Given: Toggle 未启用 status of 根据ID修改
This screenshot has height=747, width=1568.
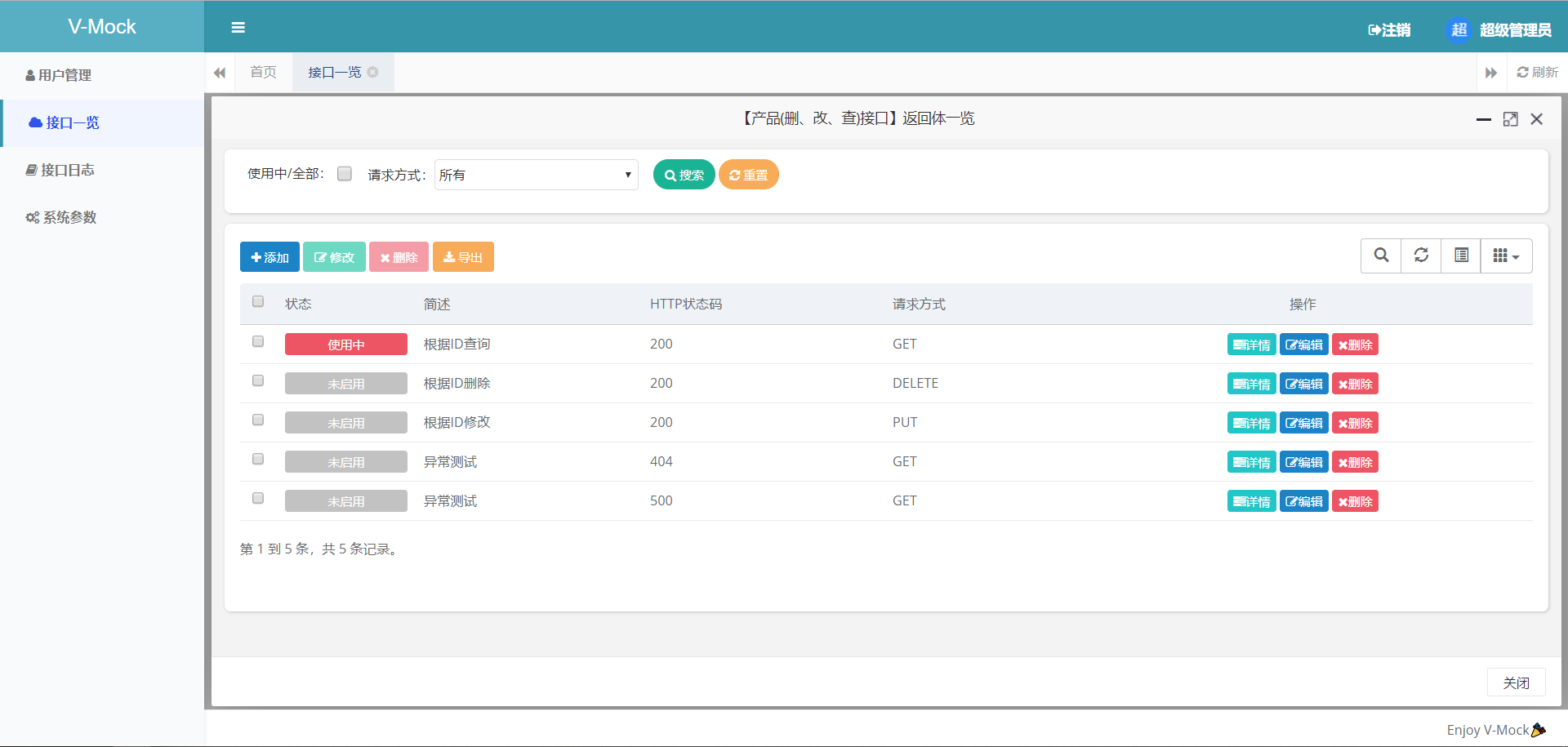Looking at the screenshot, I should tap(346, 423).
